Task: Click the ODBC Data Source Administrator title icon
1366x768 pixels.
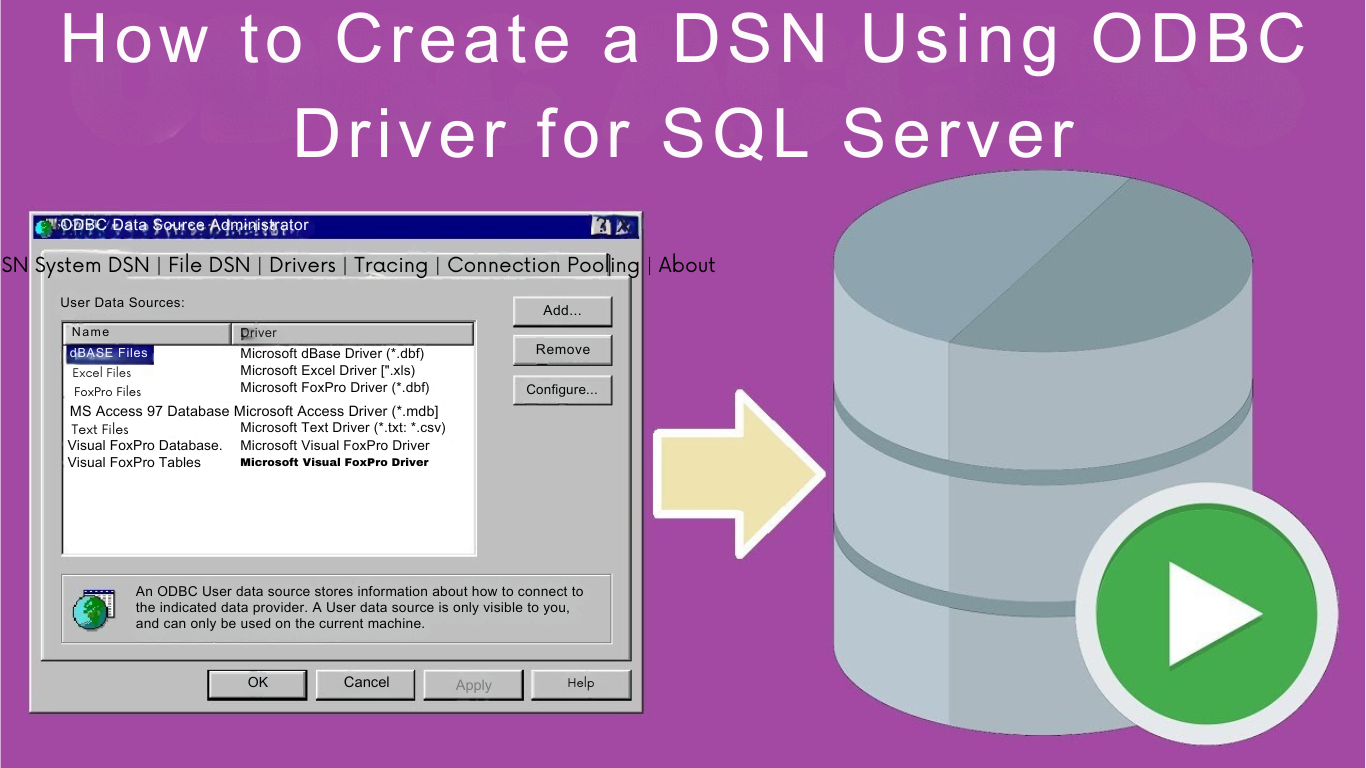Action: [45, 227]
